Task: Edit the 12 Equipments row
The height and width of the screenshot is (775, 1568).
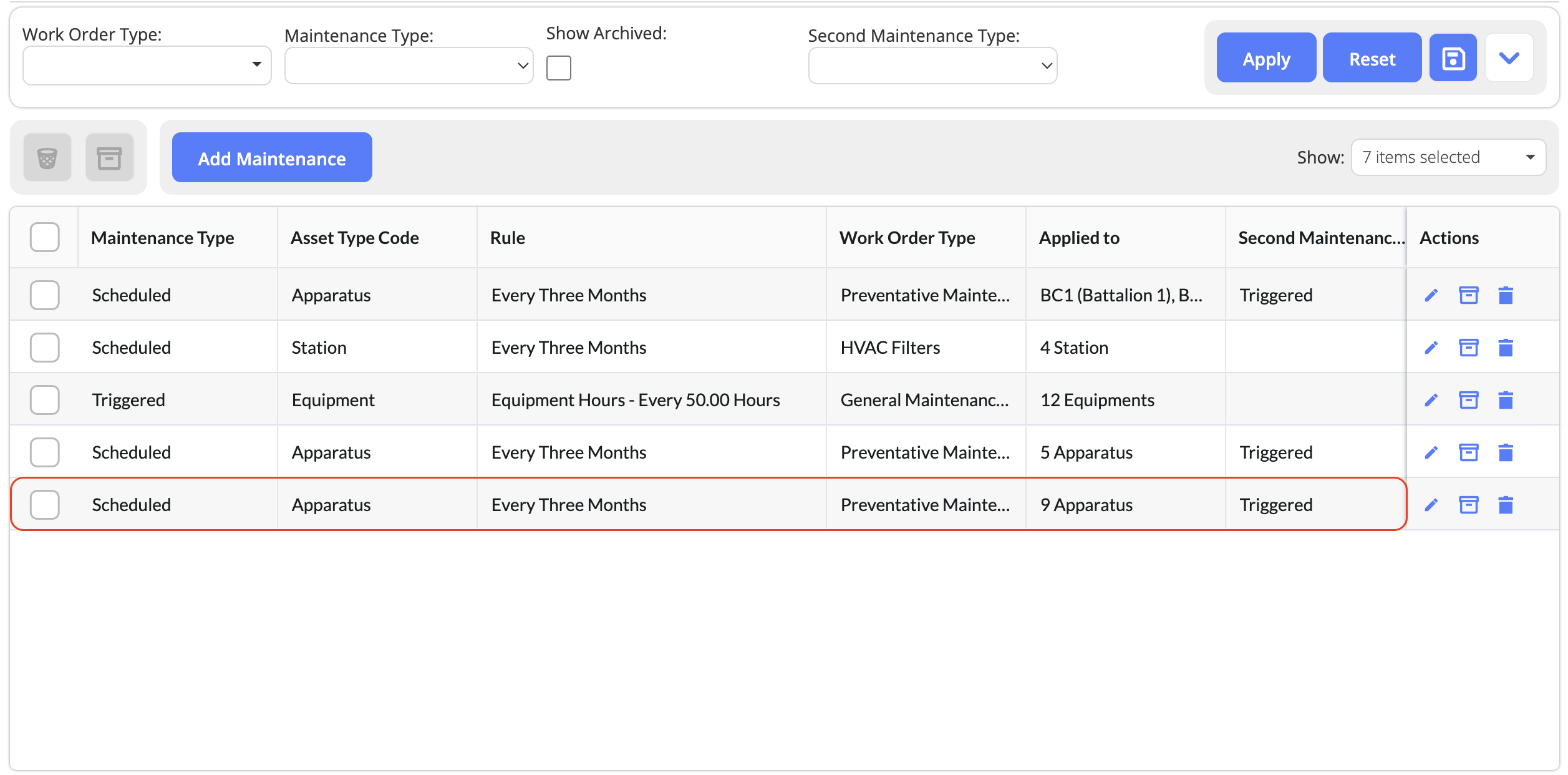Action: [1431, 400]
